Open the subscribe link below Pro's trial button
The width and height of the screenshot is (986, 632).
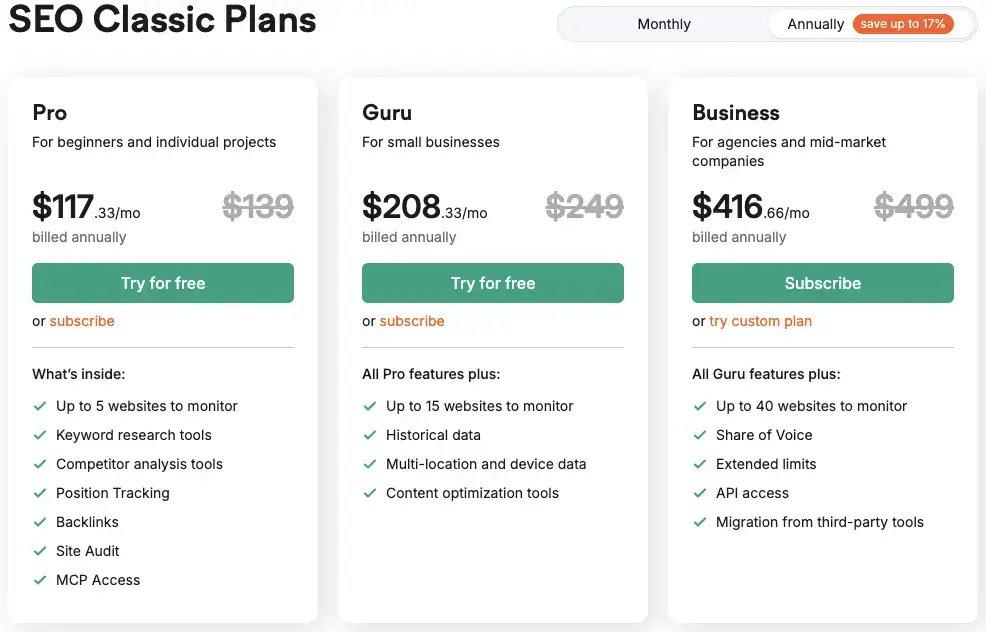[x=82, y=321]
